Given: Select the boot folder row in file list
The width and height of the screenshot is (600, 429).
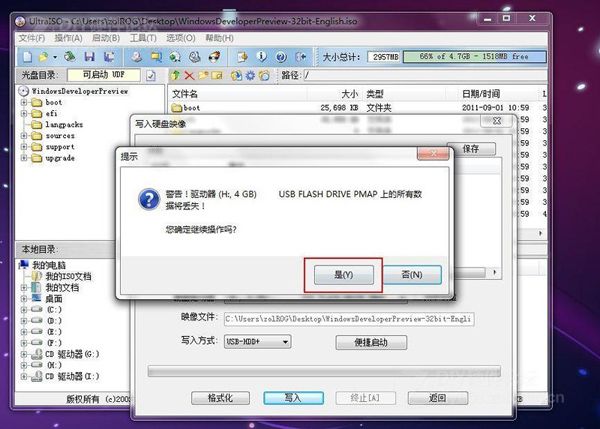Looking at the screenshot, I should [x=356, y=108].
